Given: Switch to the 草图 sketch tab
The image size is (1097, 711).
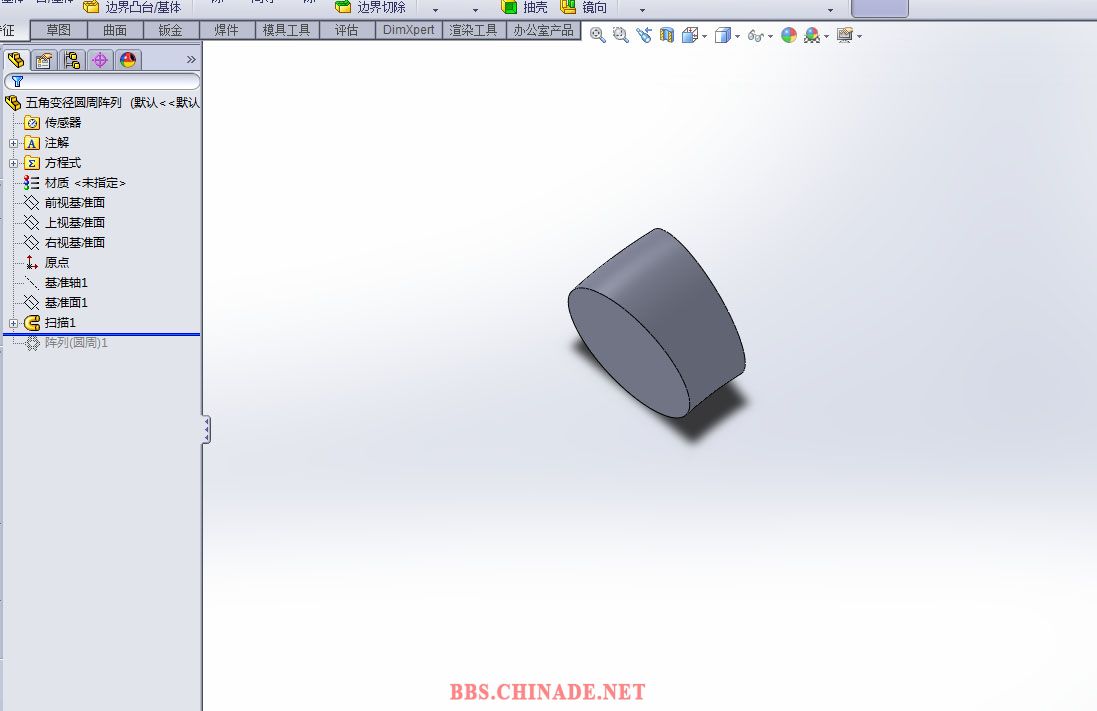Looking at the screenshot, I should (59, 30).
